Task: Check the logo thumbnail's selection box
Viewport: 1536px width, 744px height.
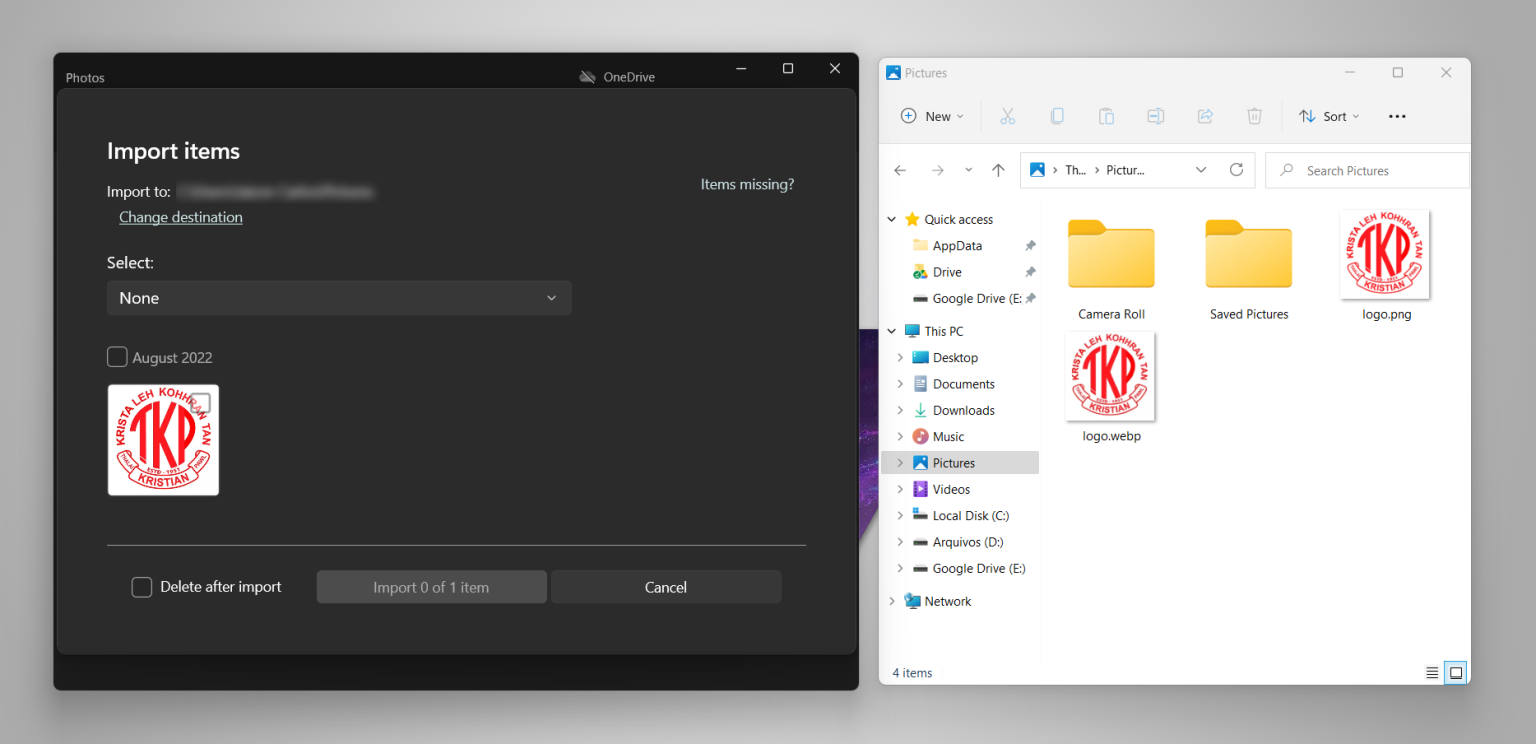Action: click(201, 403)
